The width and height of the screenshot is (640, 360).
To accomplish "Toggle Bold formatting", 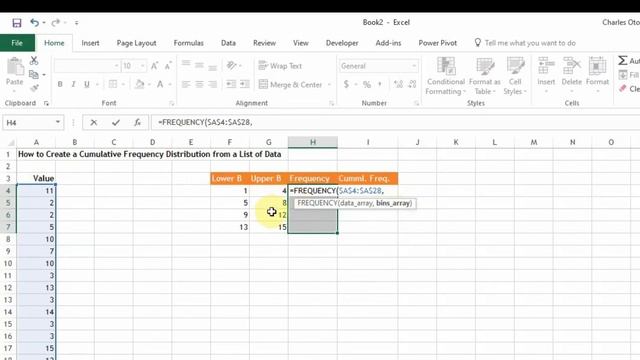I will 60,84.
